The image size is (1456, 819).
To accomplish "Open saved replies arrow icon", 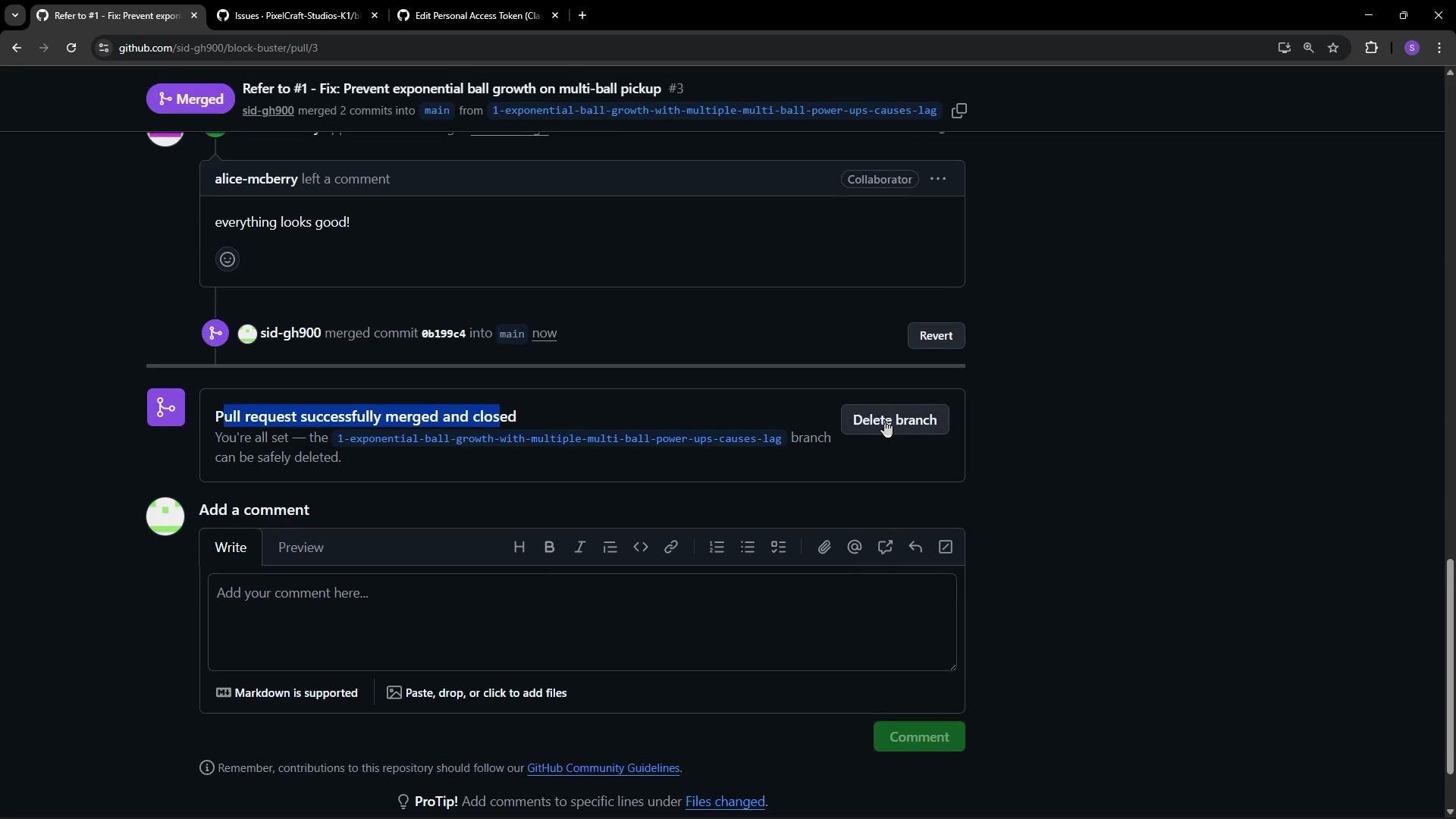I will coord(915,548).
